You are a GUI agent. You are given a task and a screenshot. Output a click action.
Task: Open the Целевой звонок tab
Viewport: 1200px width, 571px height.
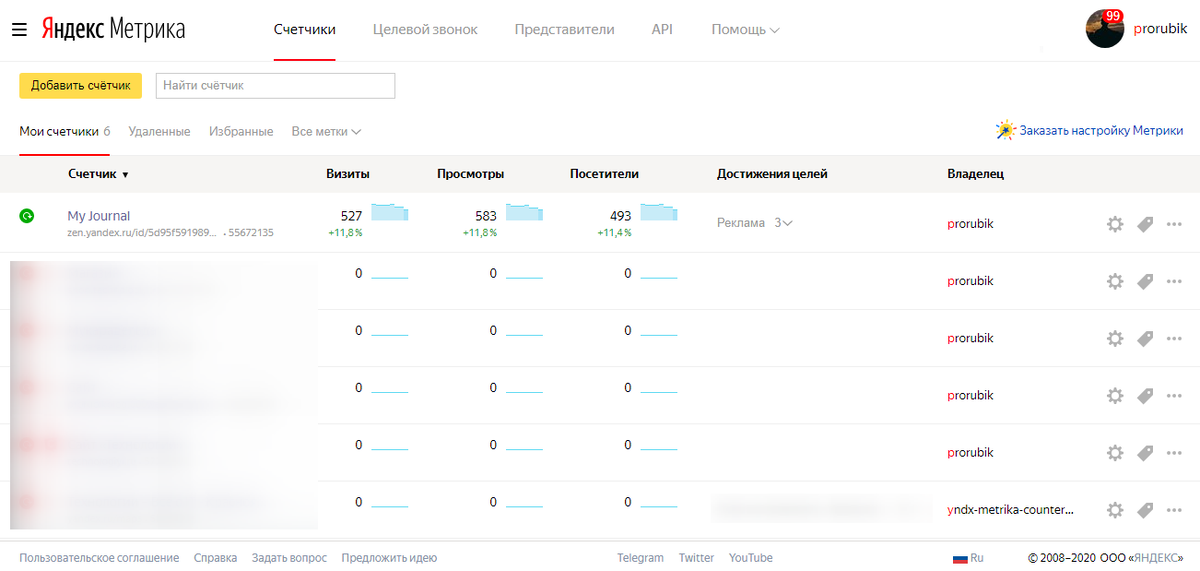click(x=425, y=30)
